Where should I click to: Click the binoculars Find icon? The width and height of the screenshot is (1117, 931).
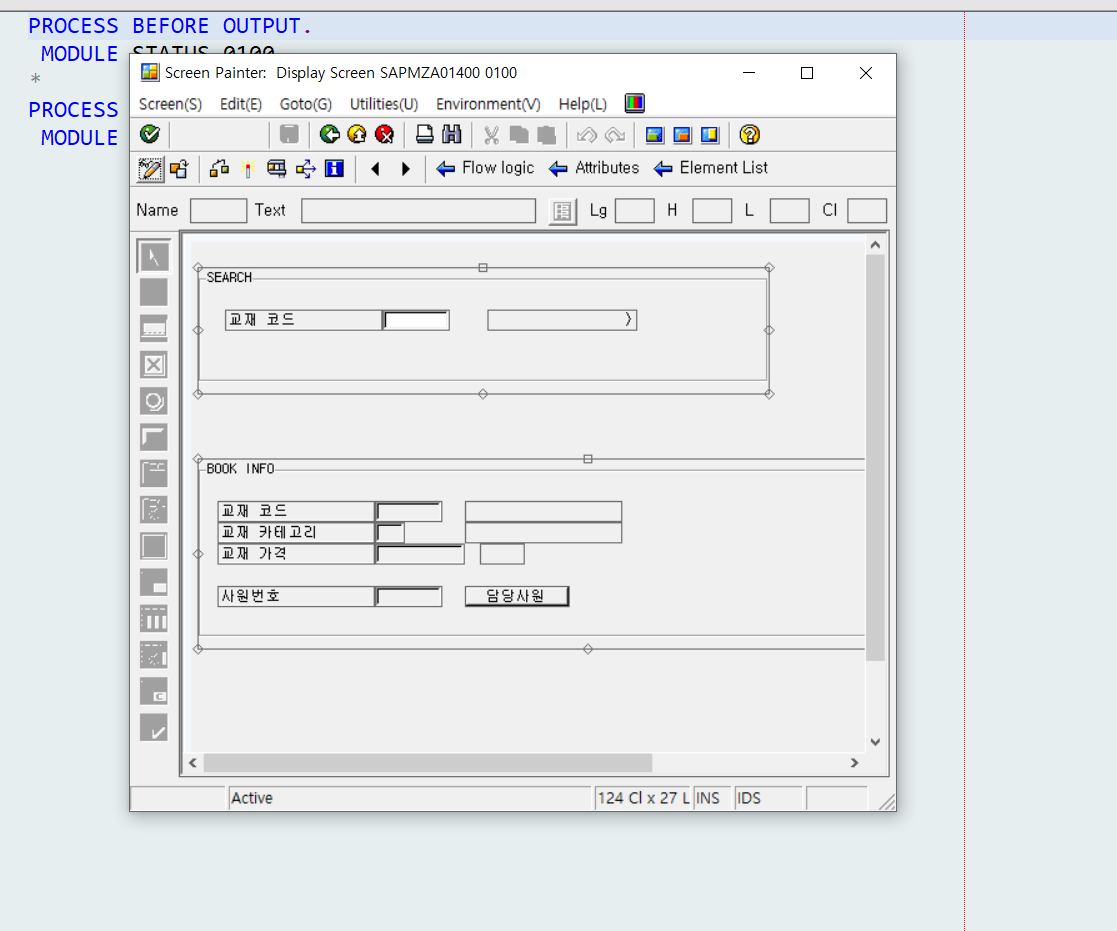pyautogui.click(x=452, y=134)
